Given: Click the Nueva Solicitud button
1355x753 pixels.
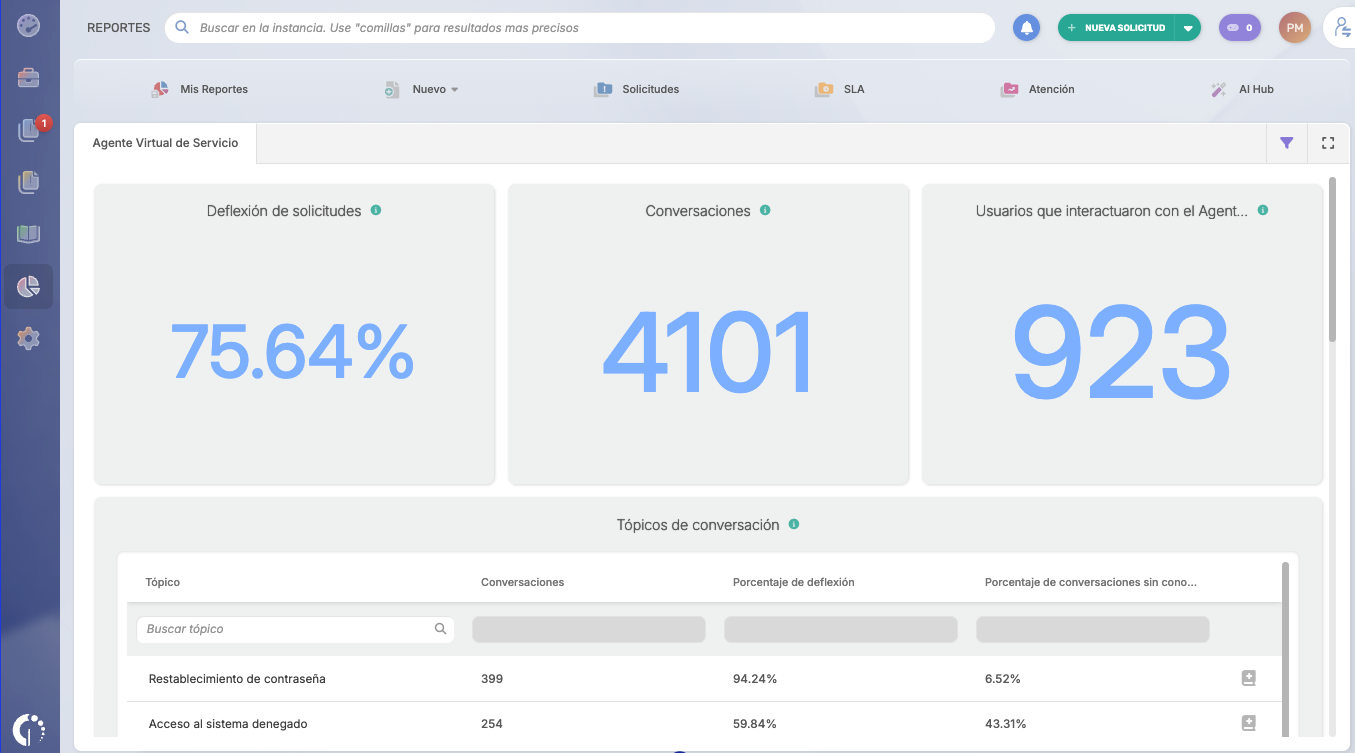Looking at the screenshot, I should point(1117,28).
